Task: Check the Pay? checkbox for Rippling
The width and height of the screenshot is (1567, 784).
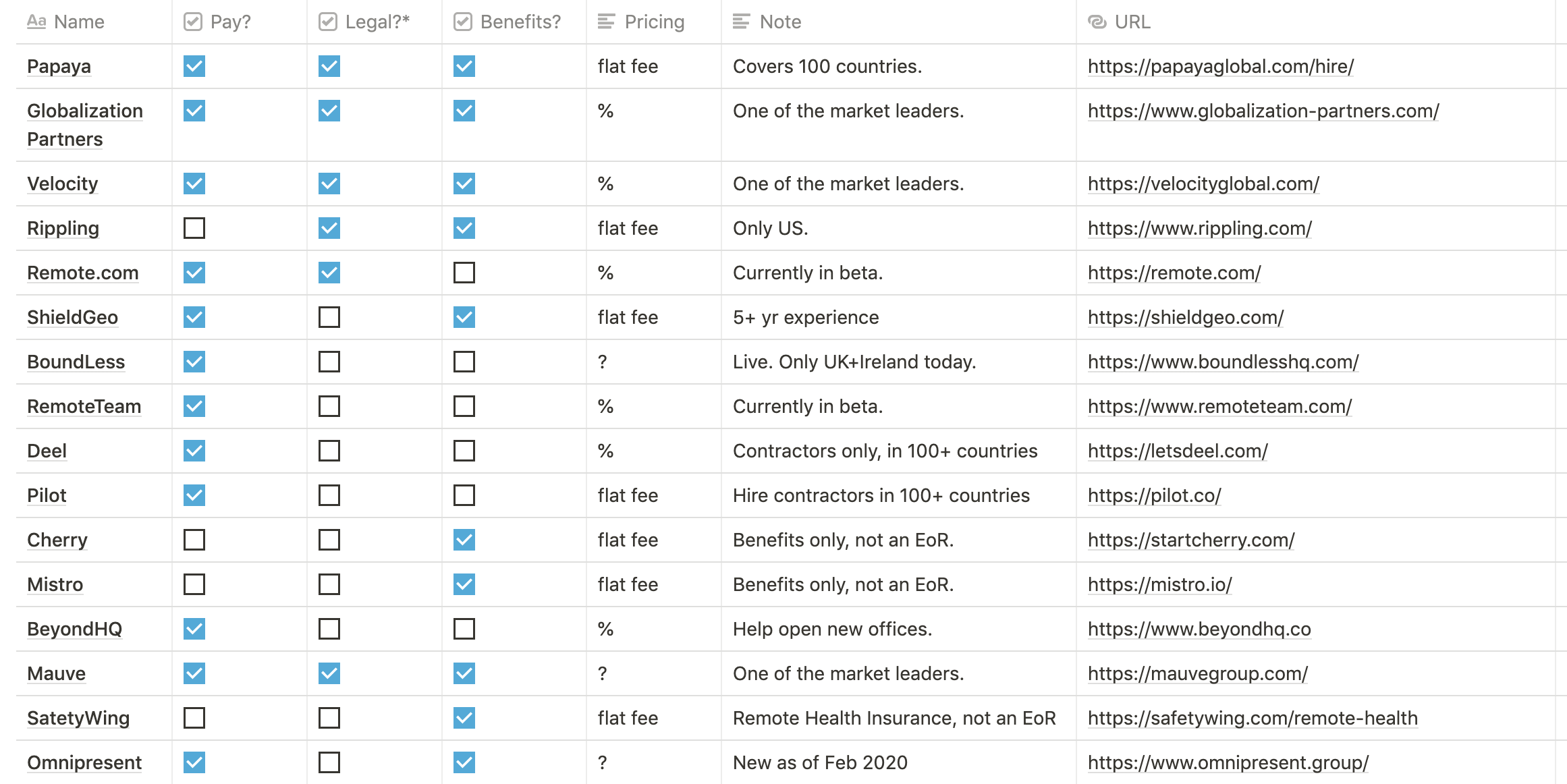Action: click(x=194, y=228)
